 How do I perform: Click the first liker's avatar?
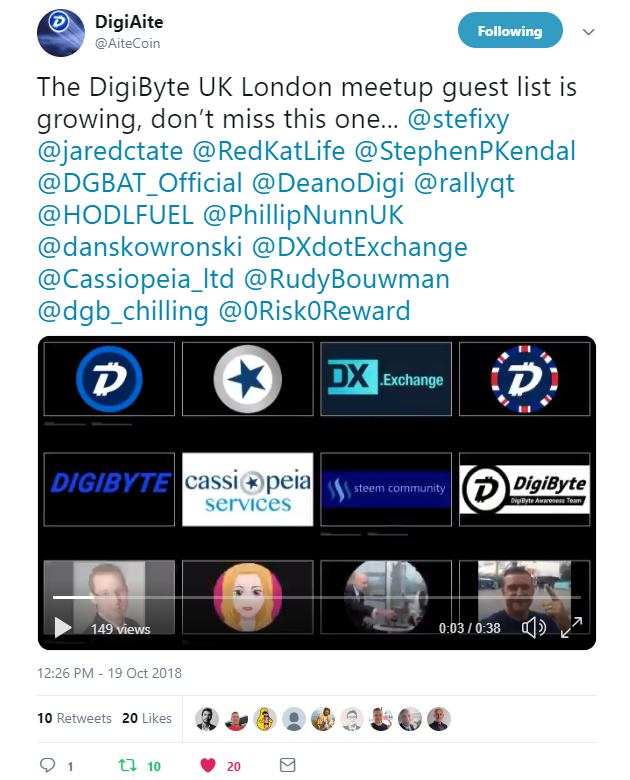207,719
